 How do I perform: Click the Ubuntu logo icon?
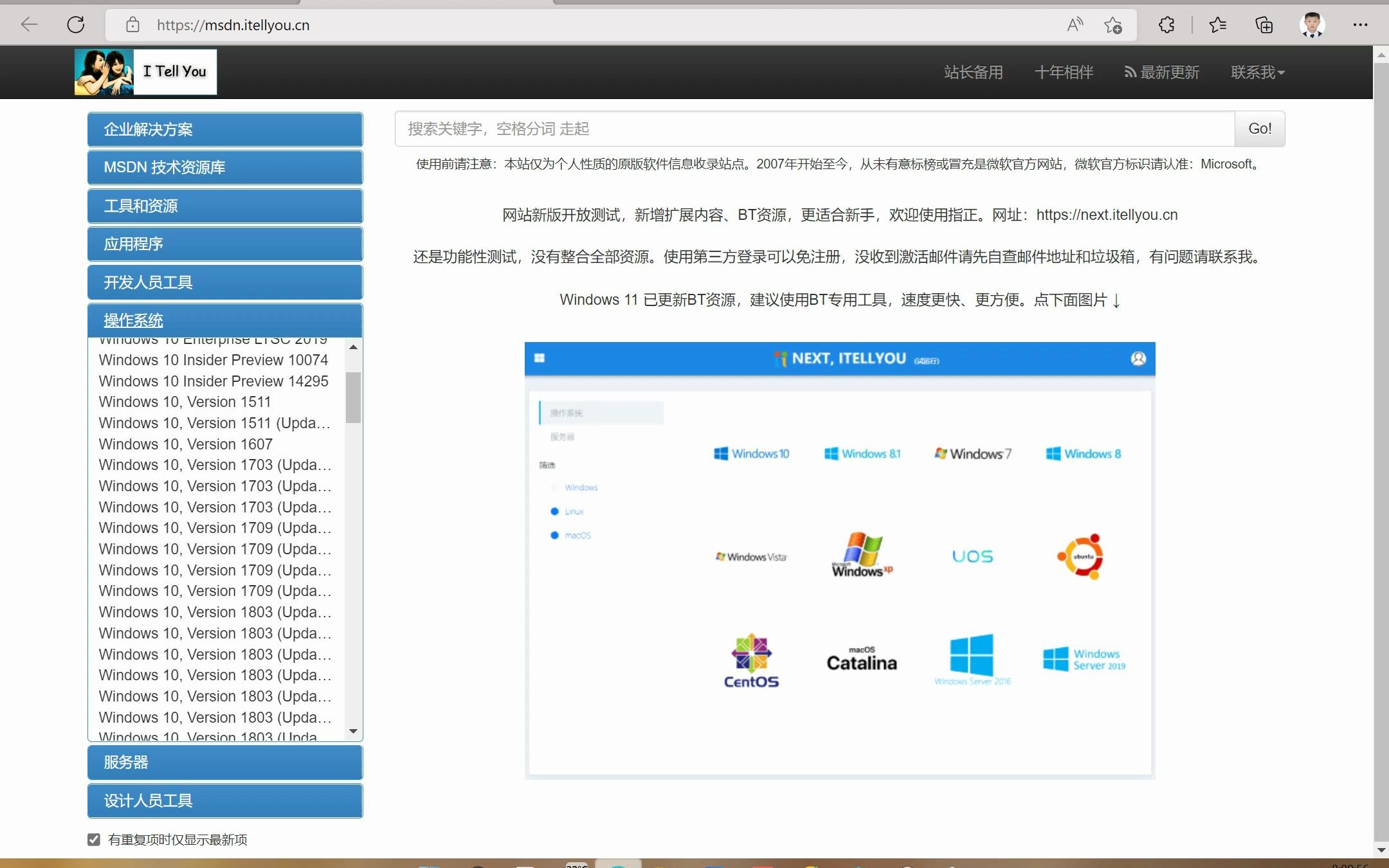point(1082,555)
